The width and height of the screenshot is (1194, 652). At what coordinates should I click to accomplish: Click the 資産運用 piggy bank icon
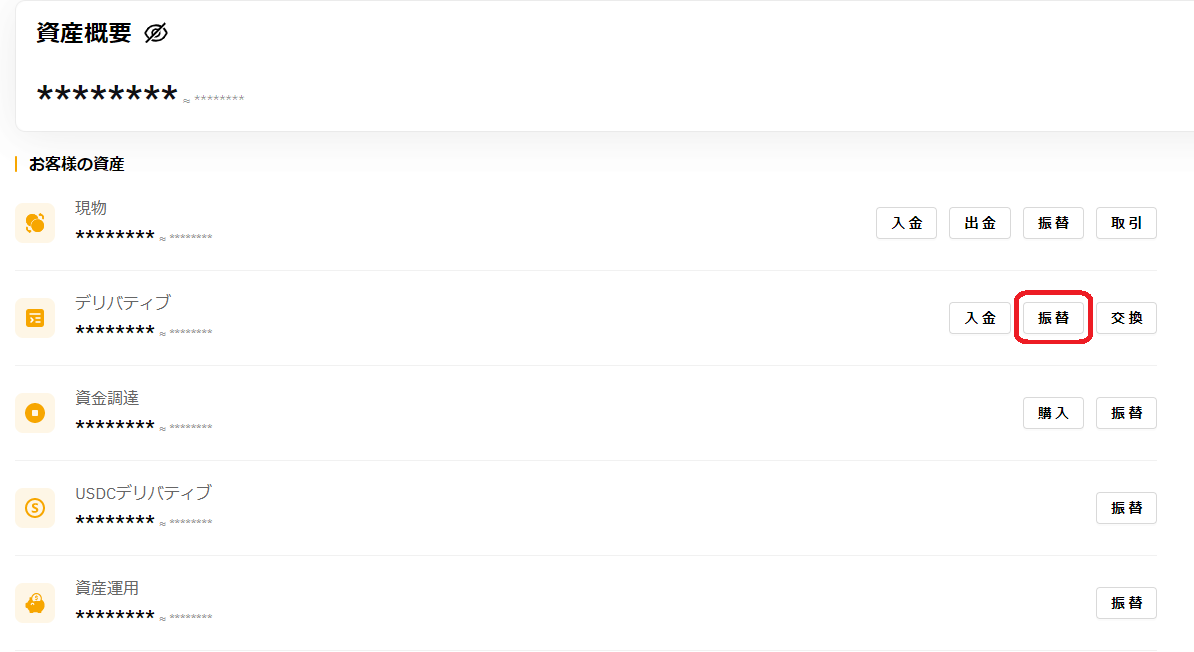pyautogui.click(x=35, y=603)
